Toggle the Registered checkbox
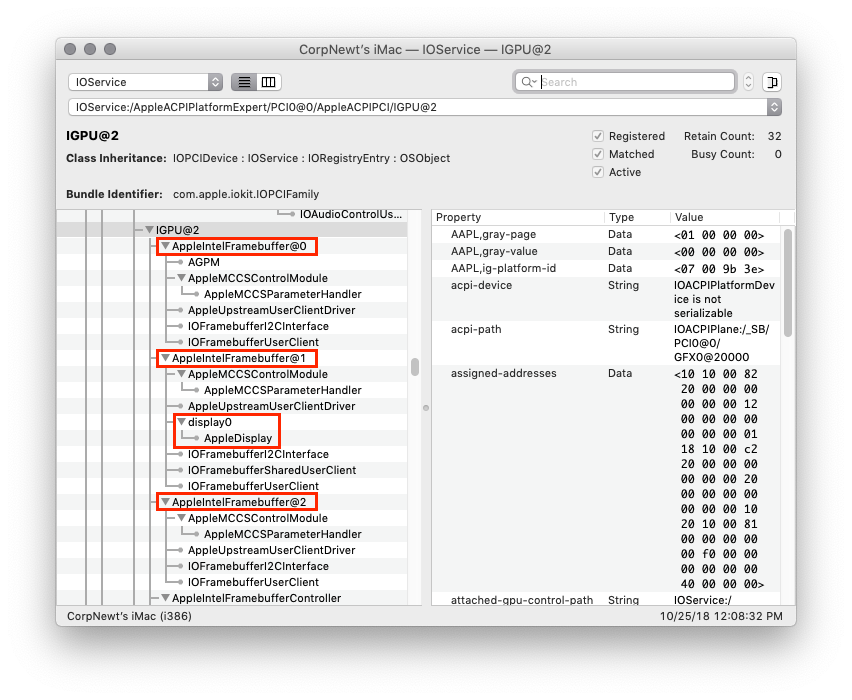Viewport: 852px width, 700px height. (x=598, y=136)
